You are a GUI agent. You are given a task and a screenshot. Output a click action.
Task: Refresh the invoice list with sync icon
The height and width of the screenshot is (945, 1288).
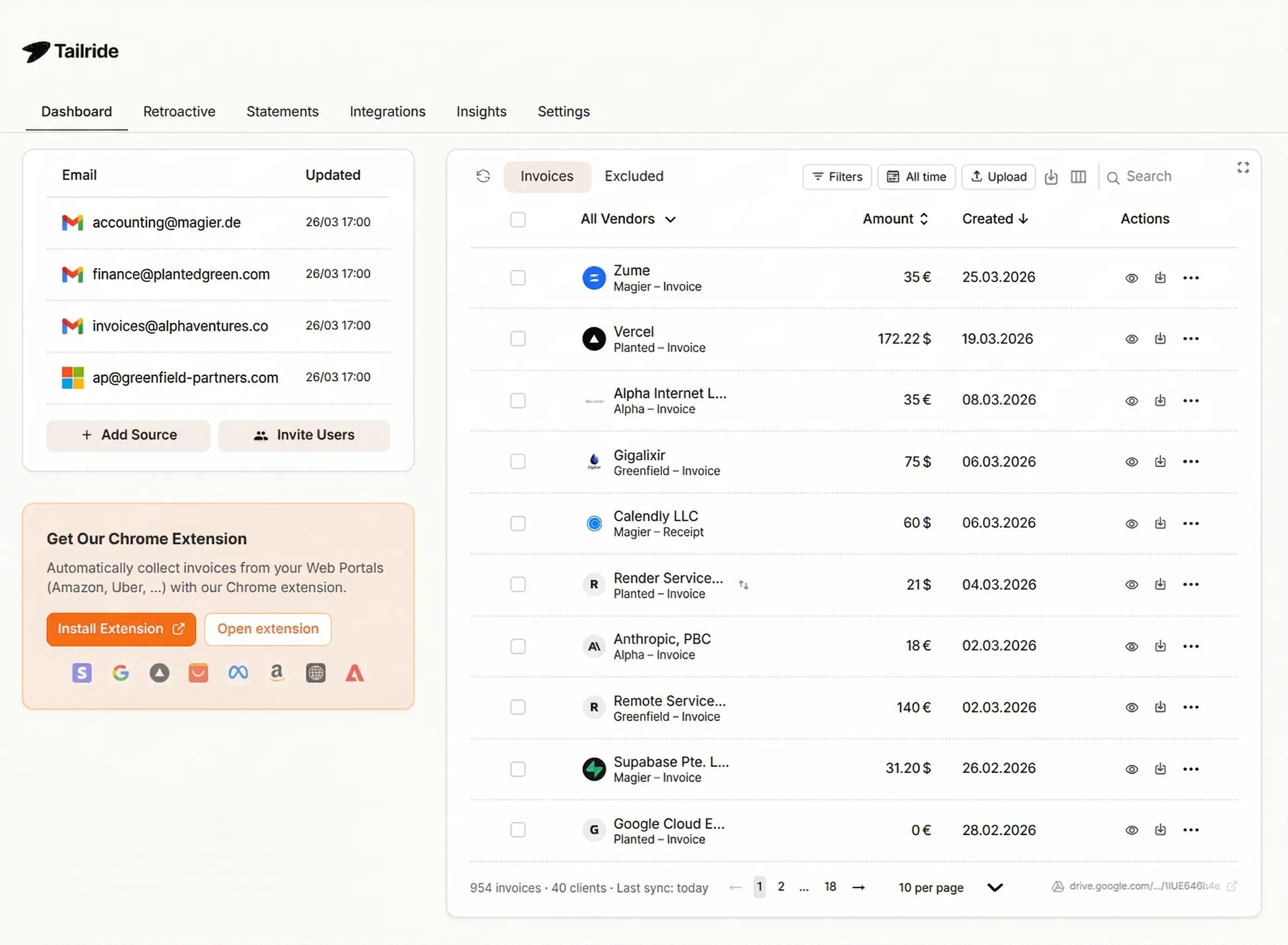(483, 176)
